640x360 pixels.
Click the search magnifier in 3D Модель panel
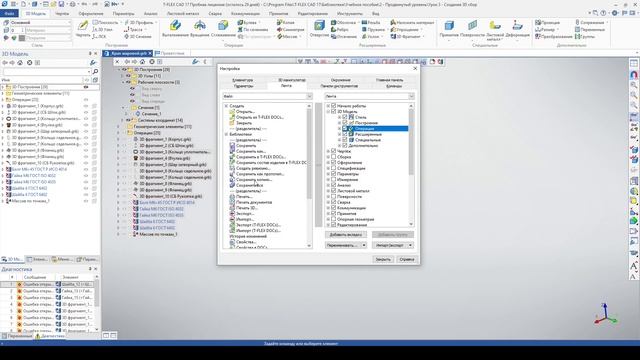95,71
